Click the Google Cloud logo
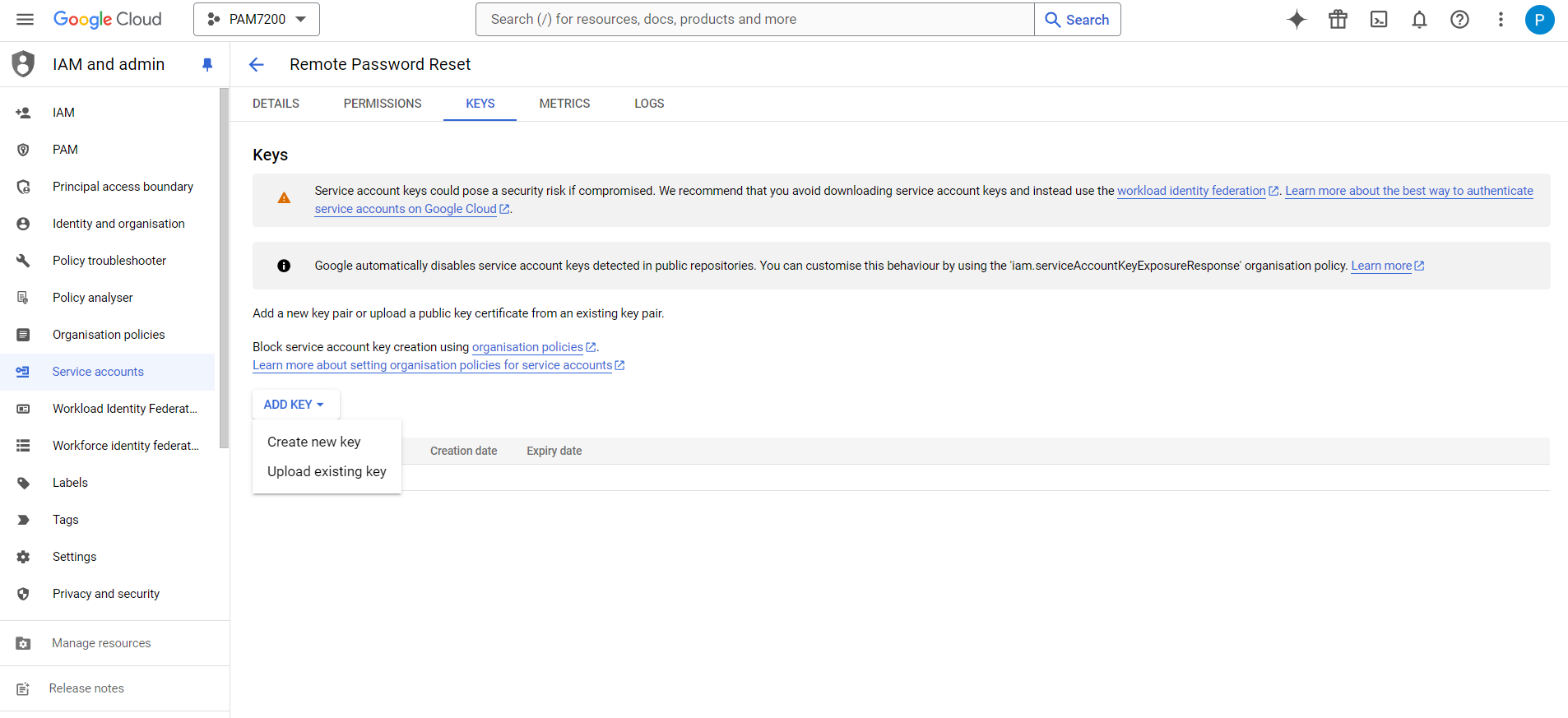This screenshot has height=718, width=1568. (108, 20)
